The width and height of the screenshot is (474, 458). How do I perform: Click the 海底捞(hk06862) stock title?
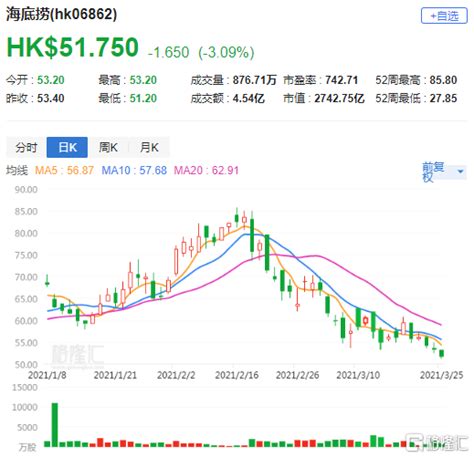click(61, 14)
